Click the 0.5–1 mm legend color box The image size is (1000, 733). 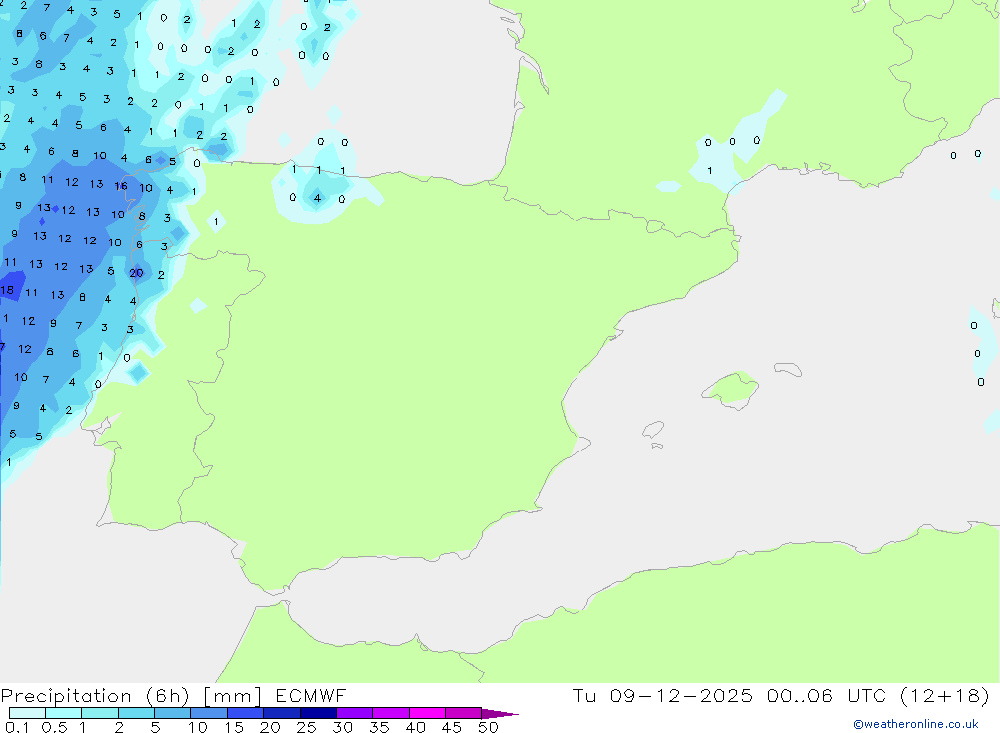click(x=64, y=713)
